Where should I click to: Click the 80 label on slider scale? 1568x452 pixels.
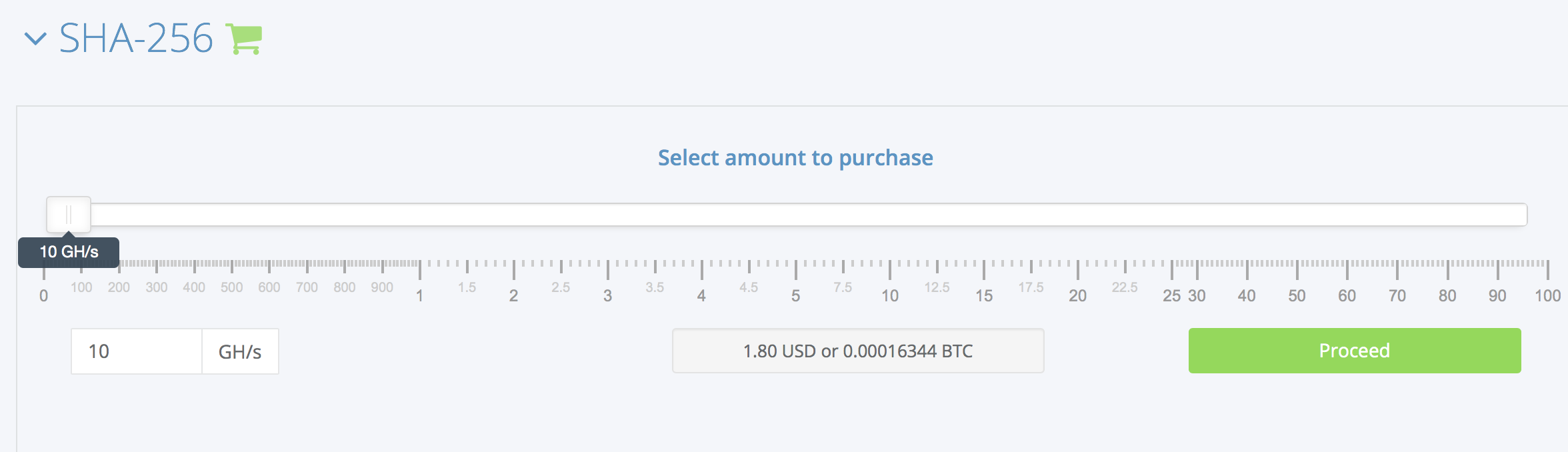tap(1447, 295)
